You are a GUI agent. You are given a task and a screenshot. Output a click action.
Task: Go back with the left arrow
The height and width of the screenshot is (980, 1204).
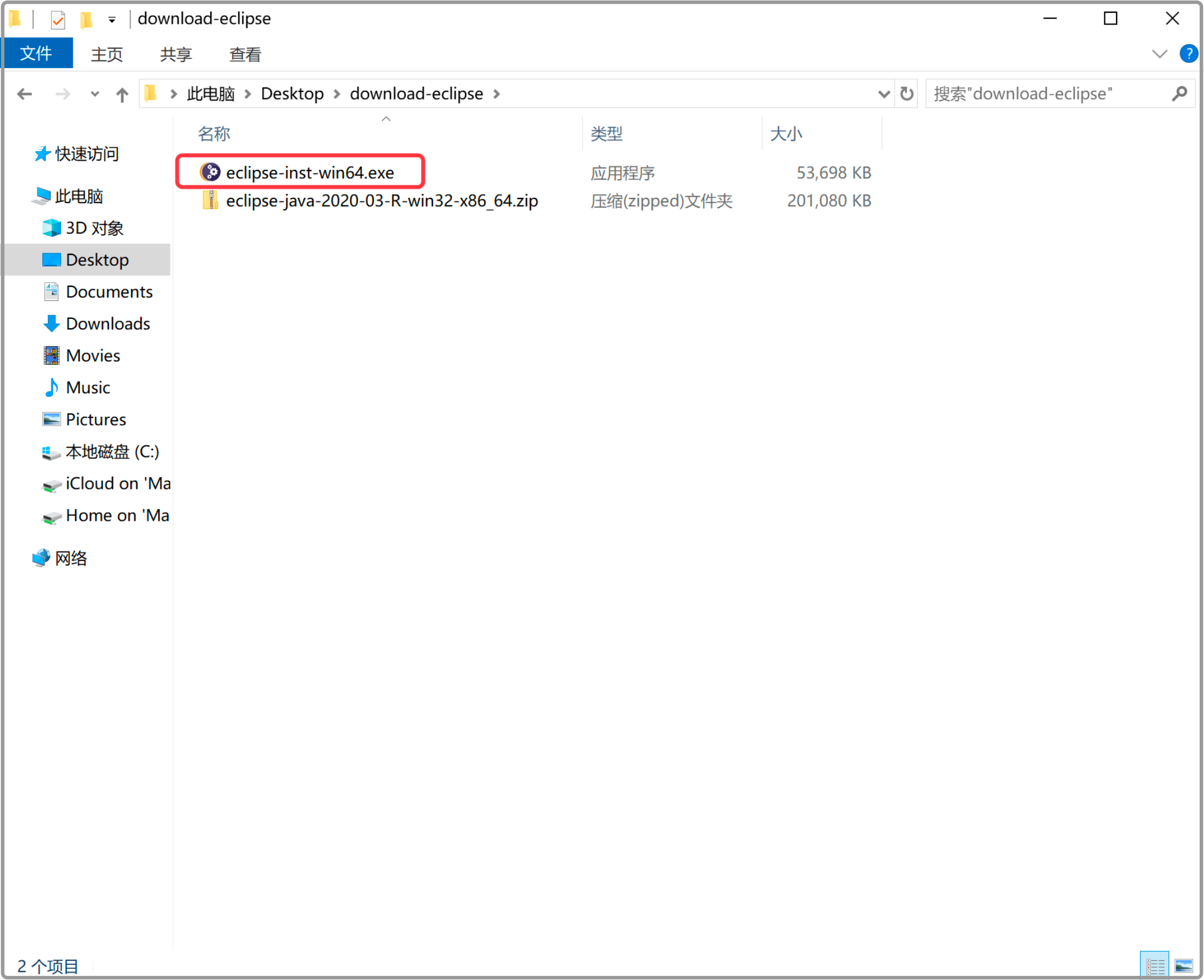coord(24,94)
